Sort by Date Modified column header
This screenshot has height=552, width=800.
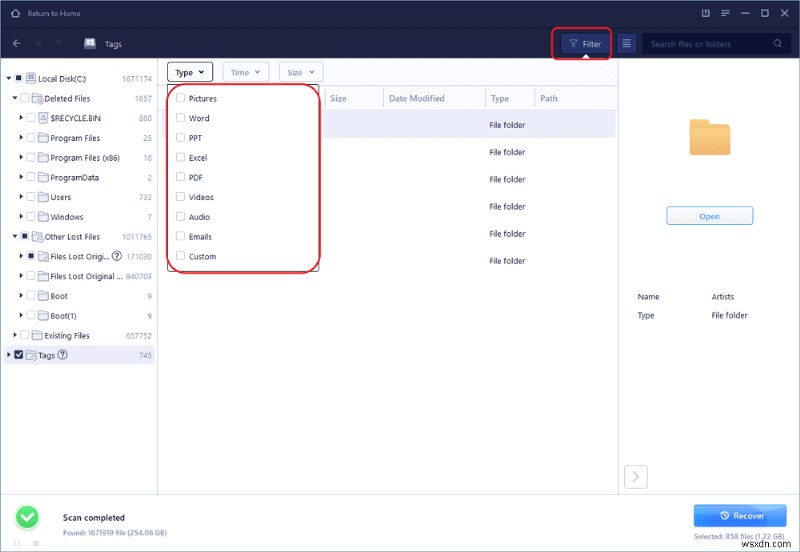[x=416, y=98]
